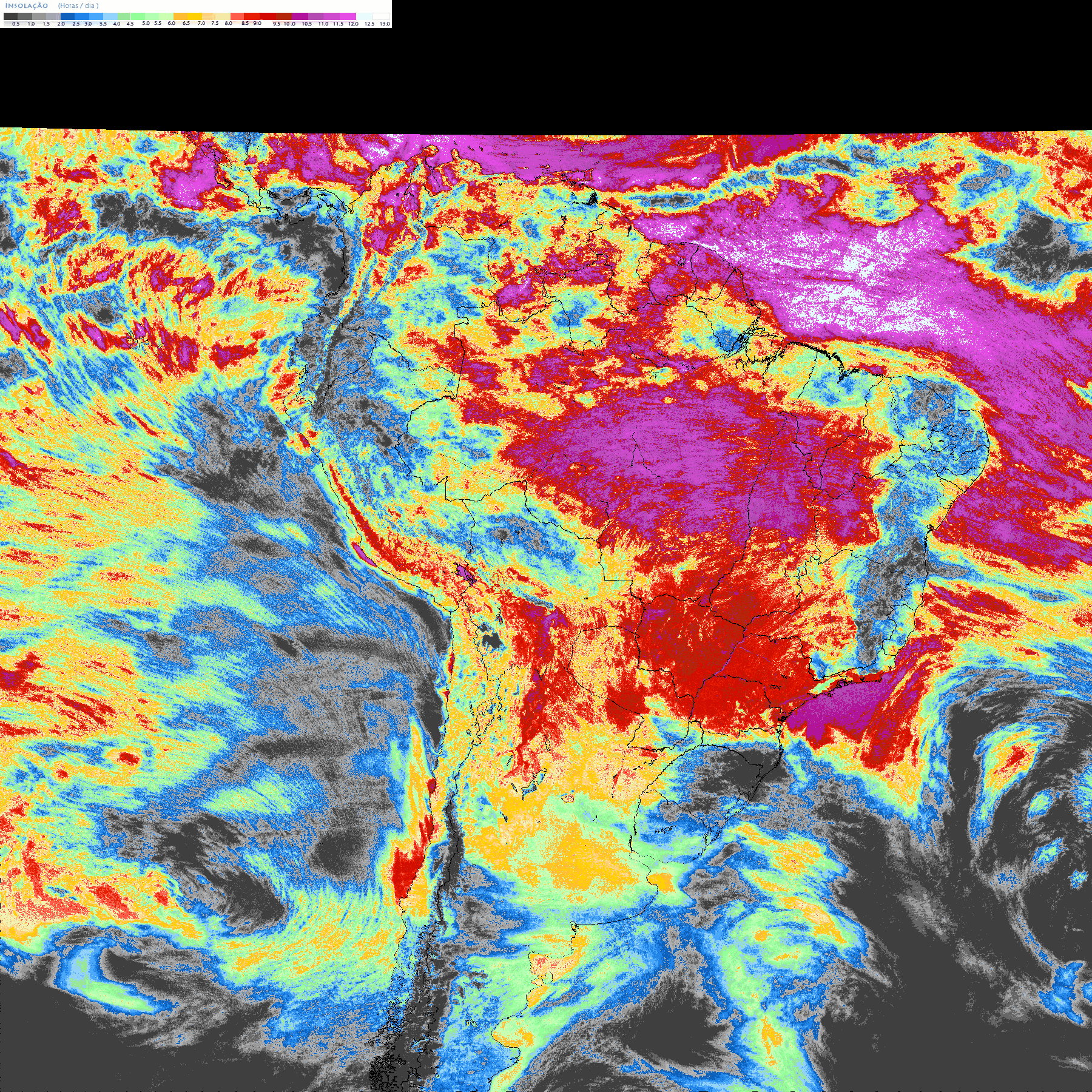The width and height of the screenshot is (1092, 1092).
Task: Click the '3.0' legend value
Action: 88,24
